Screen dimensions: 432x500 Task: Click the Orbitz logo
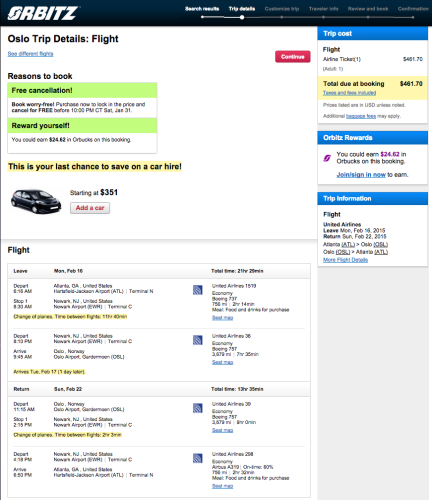(43, 13)
